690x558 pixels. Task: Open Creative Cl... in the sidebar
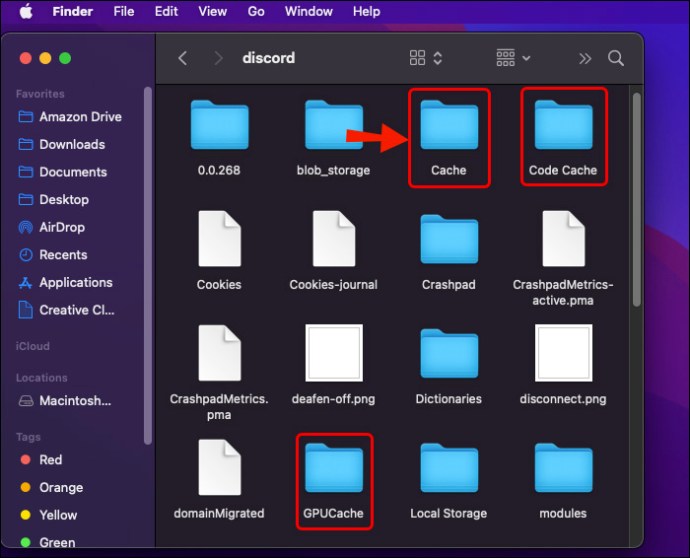[66, 310]
